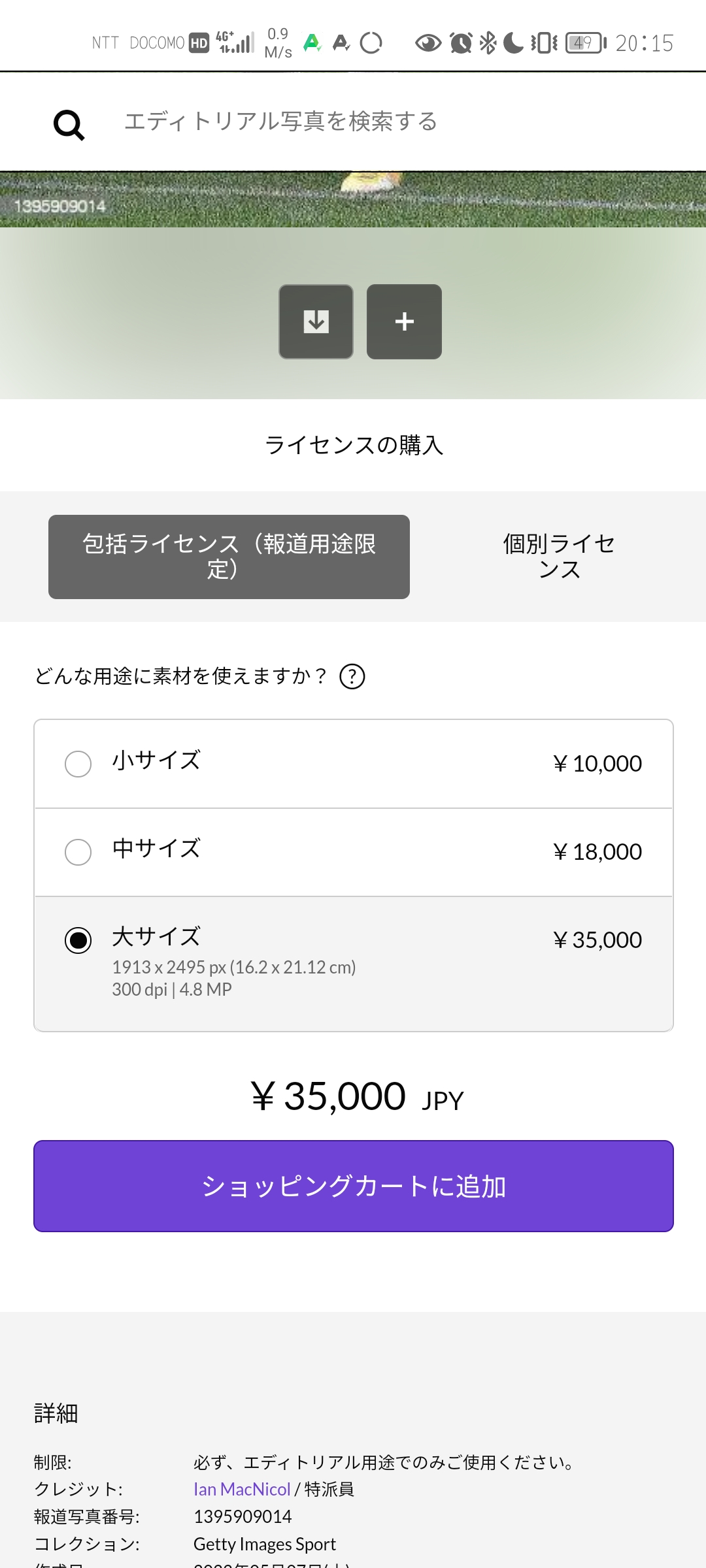Tap the Bluetooth status icon
The image size is (706, 1568).
[488, 43]
